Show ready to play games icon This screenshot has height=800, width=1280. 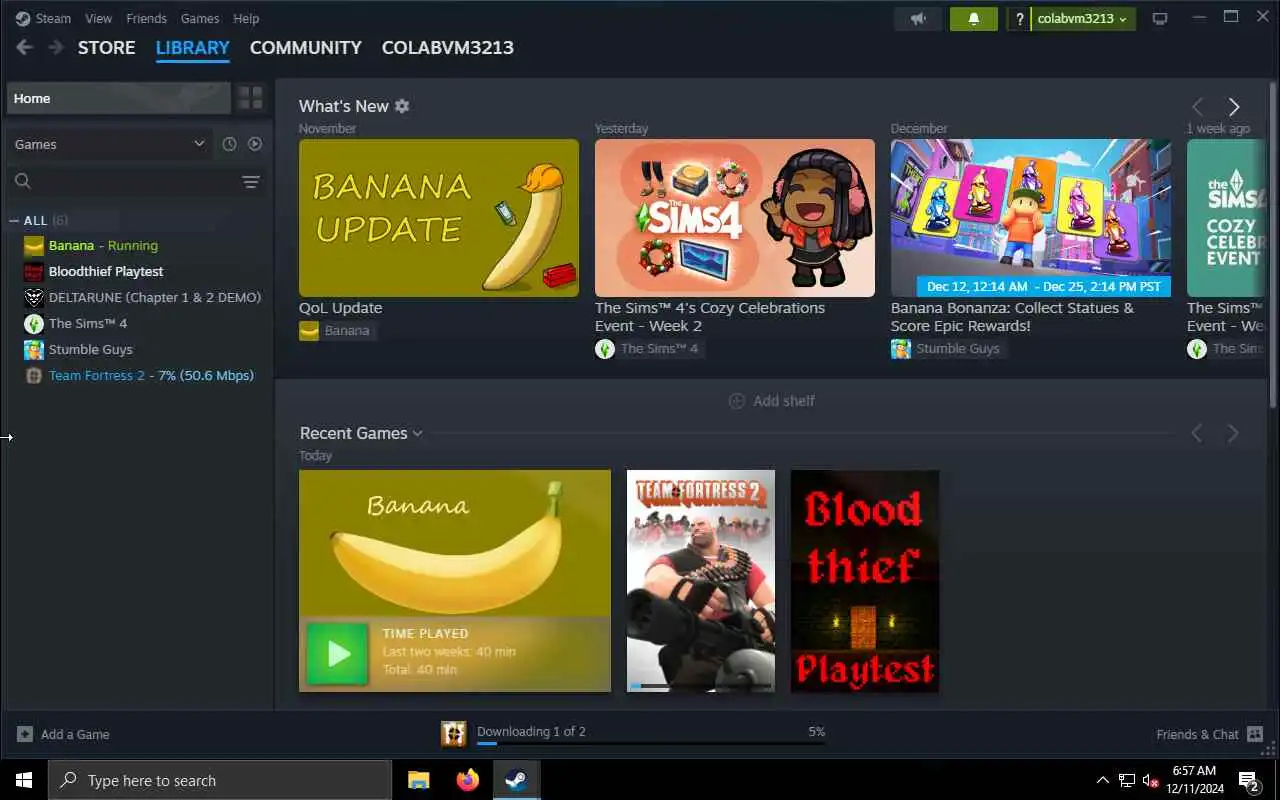tap(255, 144)
